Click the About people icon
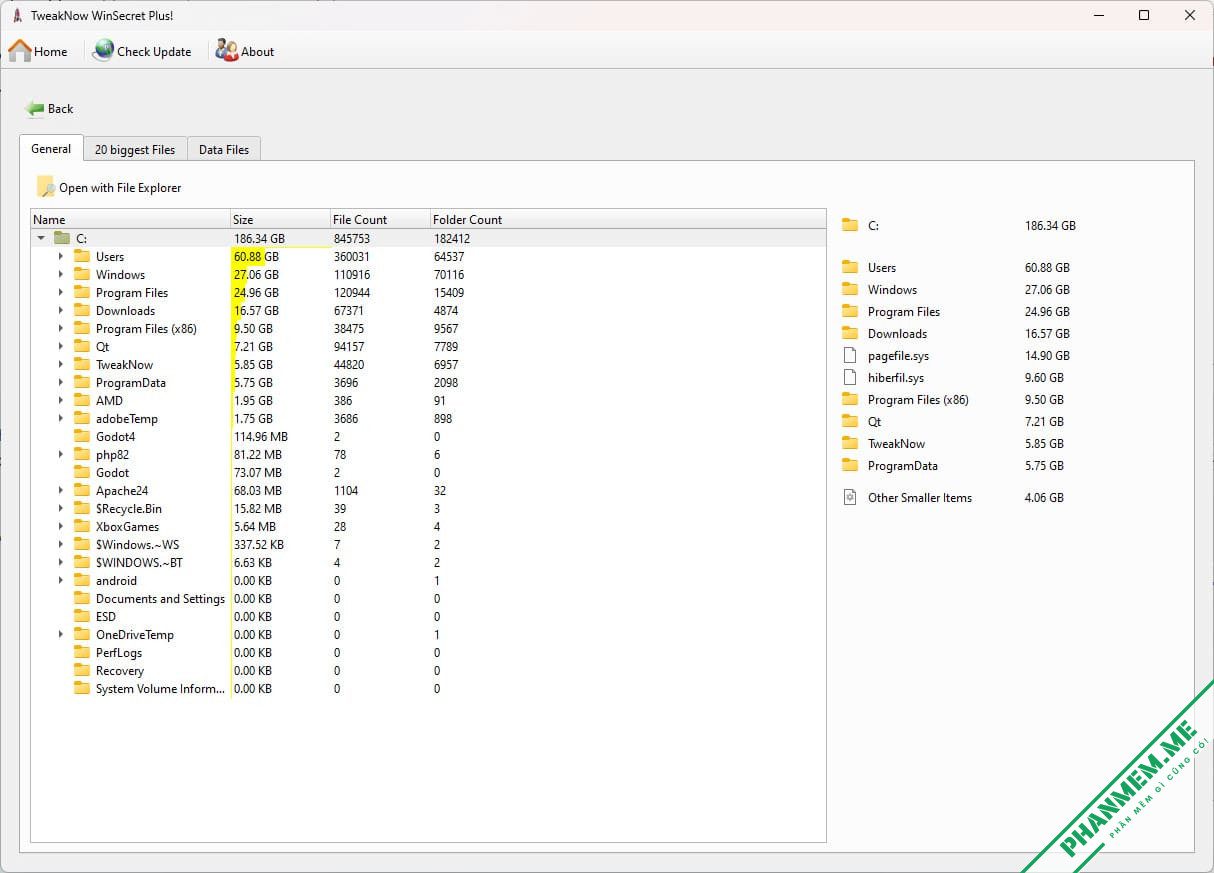This screenshot has width=1214, height=873. click(x=227, y=51)
